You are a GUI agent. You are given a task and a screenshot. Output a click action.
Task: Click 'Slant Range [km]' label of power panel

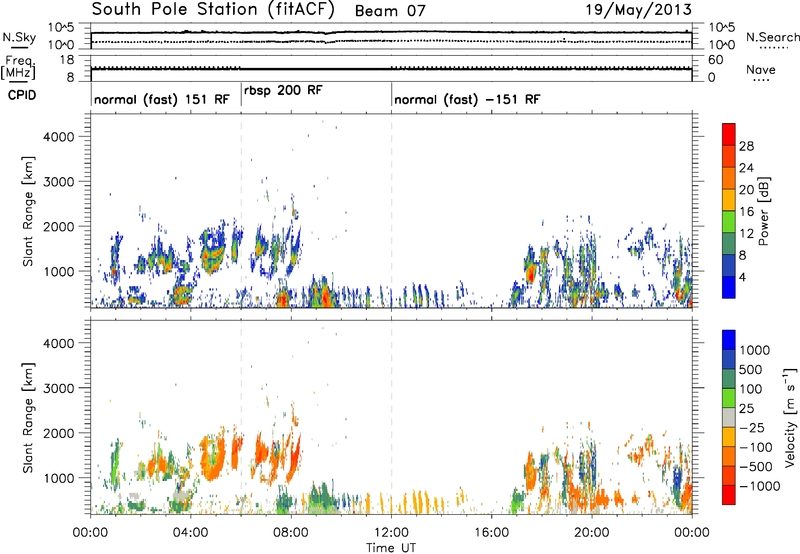coord(28,211)
